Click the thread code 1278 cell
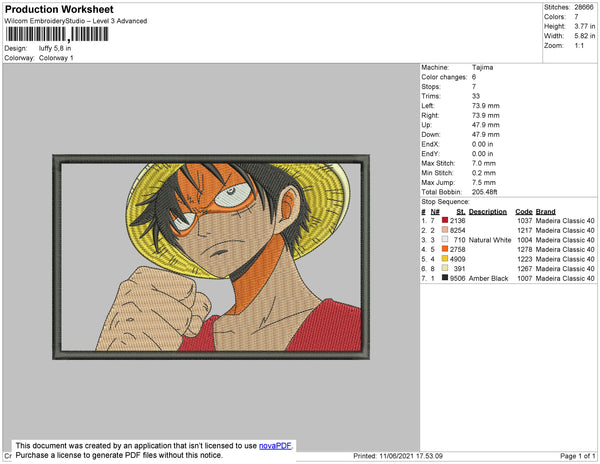 point(524,249)
